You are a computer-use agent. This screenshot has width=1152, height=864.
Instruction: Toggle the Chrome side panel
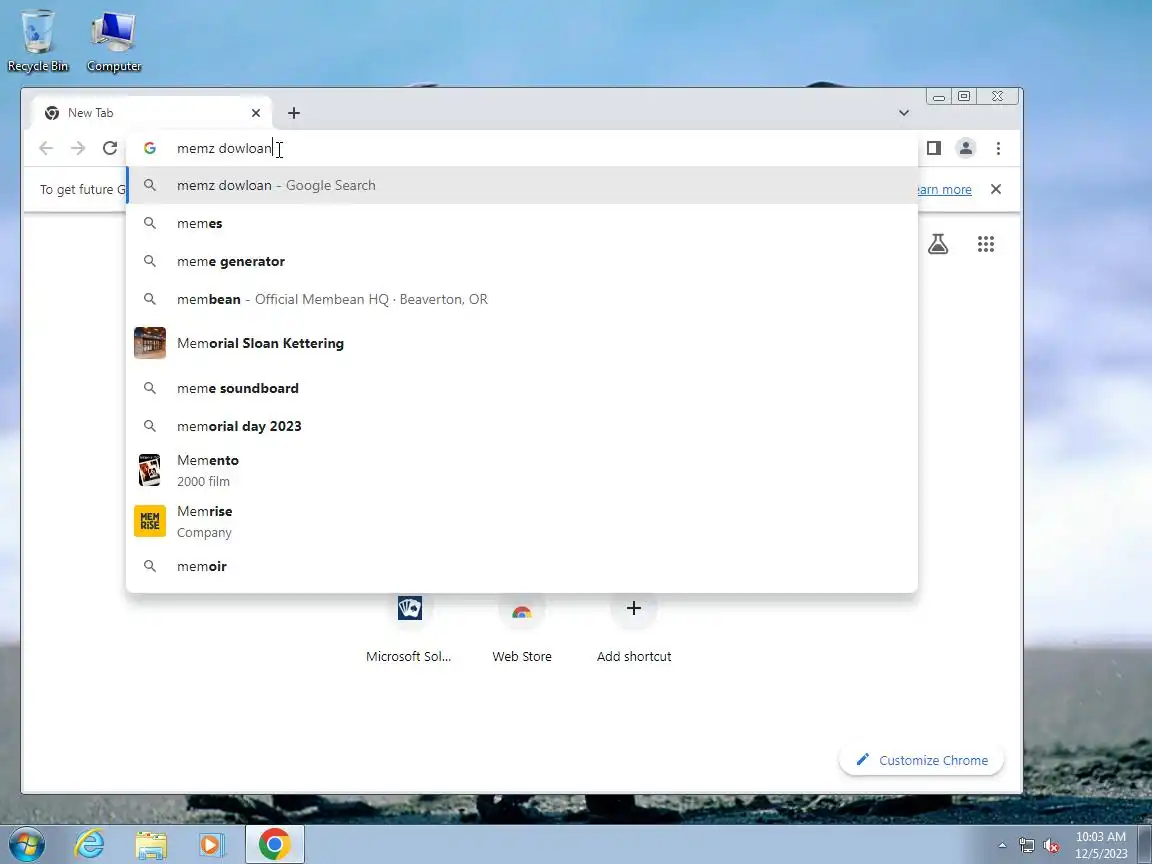click(934, 148)
